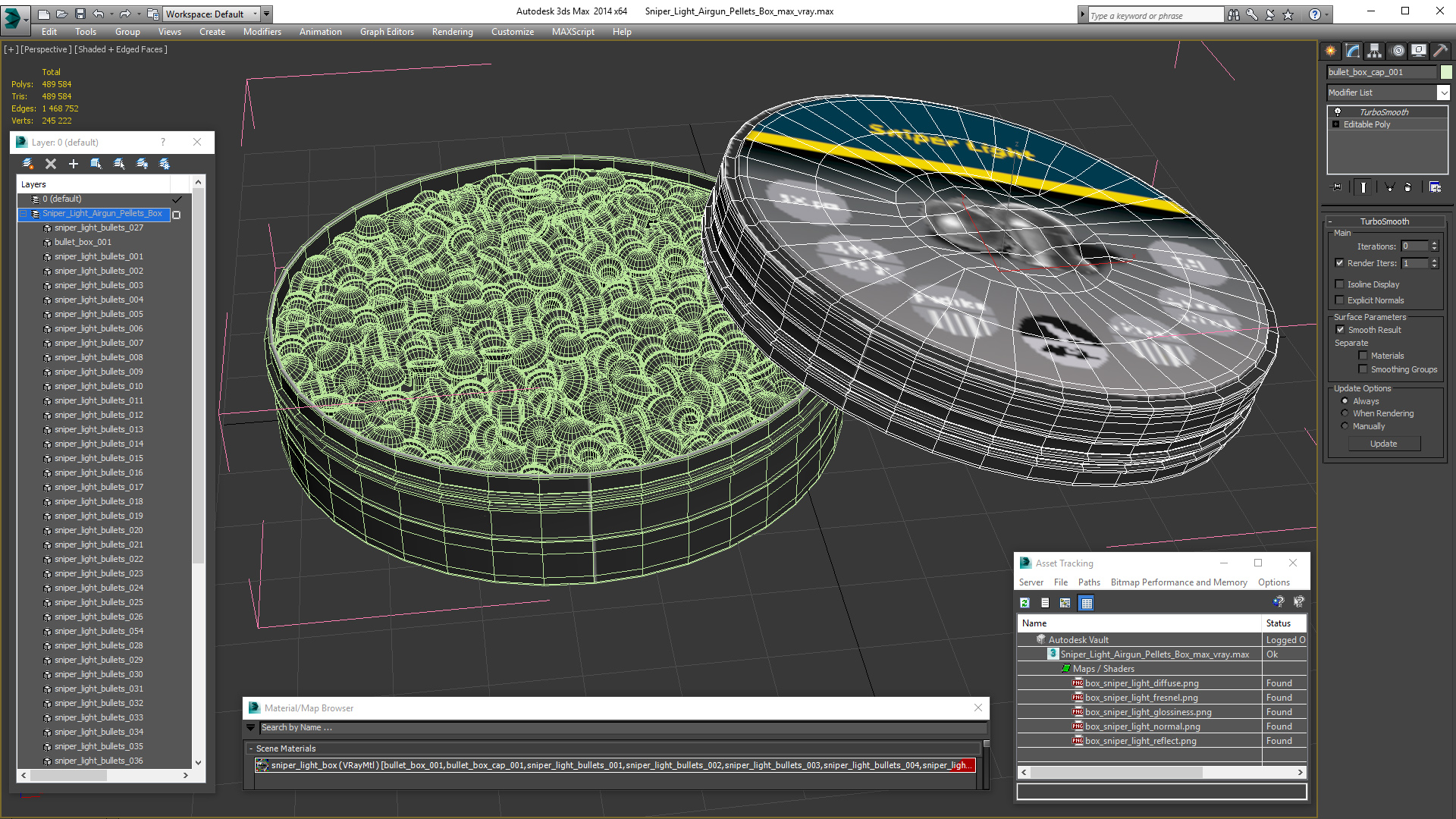The image size is (1456, 819).
Task: Open the Graph Editors menu
Action: [387, 32]
